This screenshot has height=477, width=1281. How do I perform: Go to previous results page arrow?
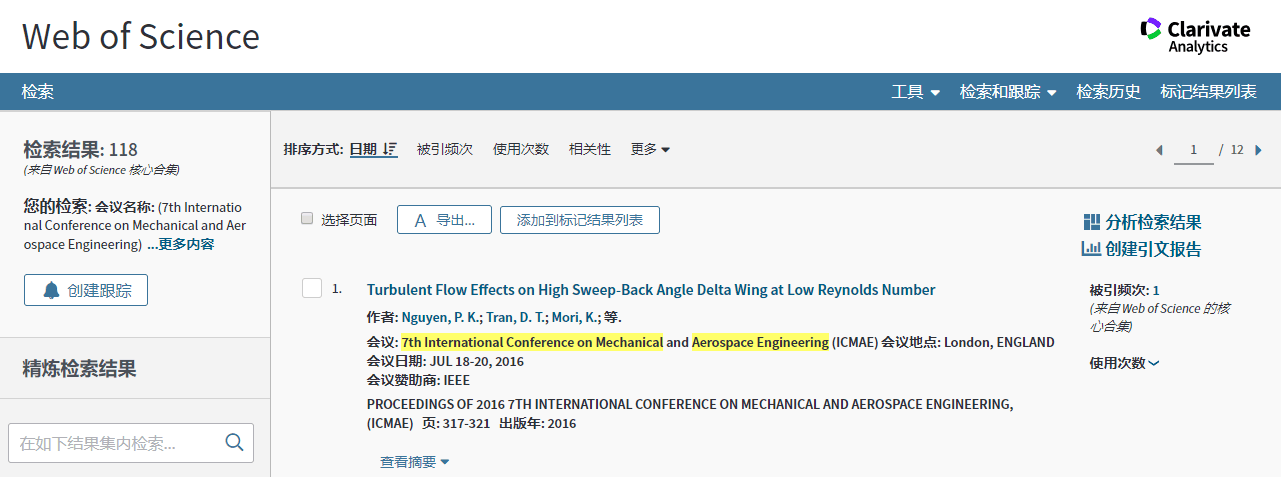tap(1159, 150)
